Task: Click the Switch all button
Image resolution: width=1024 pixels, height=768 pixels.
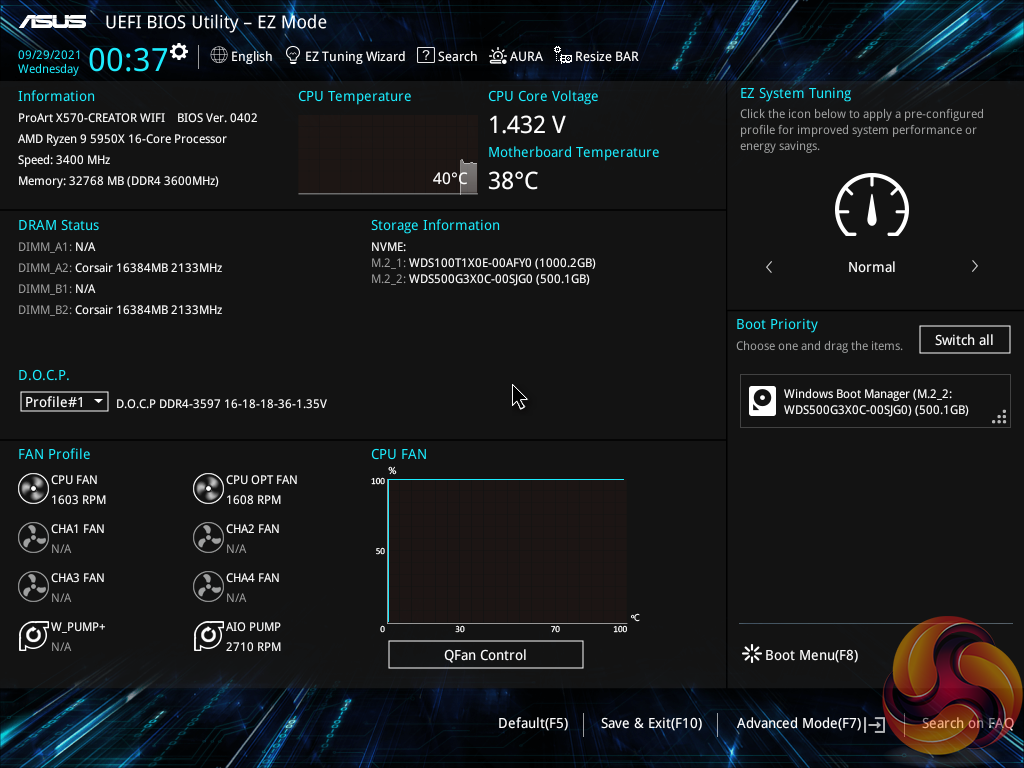Action: (964, 340)
